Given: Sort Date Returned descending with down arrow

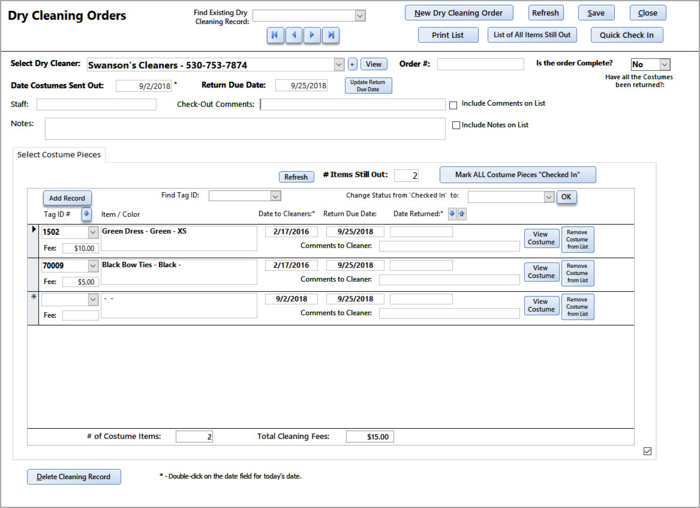Looking at the screenshot, I should click(x=452, y=214).
